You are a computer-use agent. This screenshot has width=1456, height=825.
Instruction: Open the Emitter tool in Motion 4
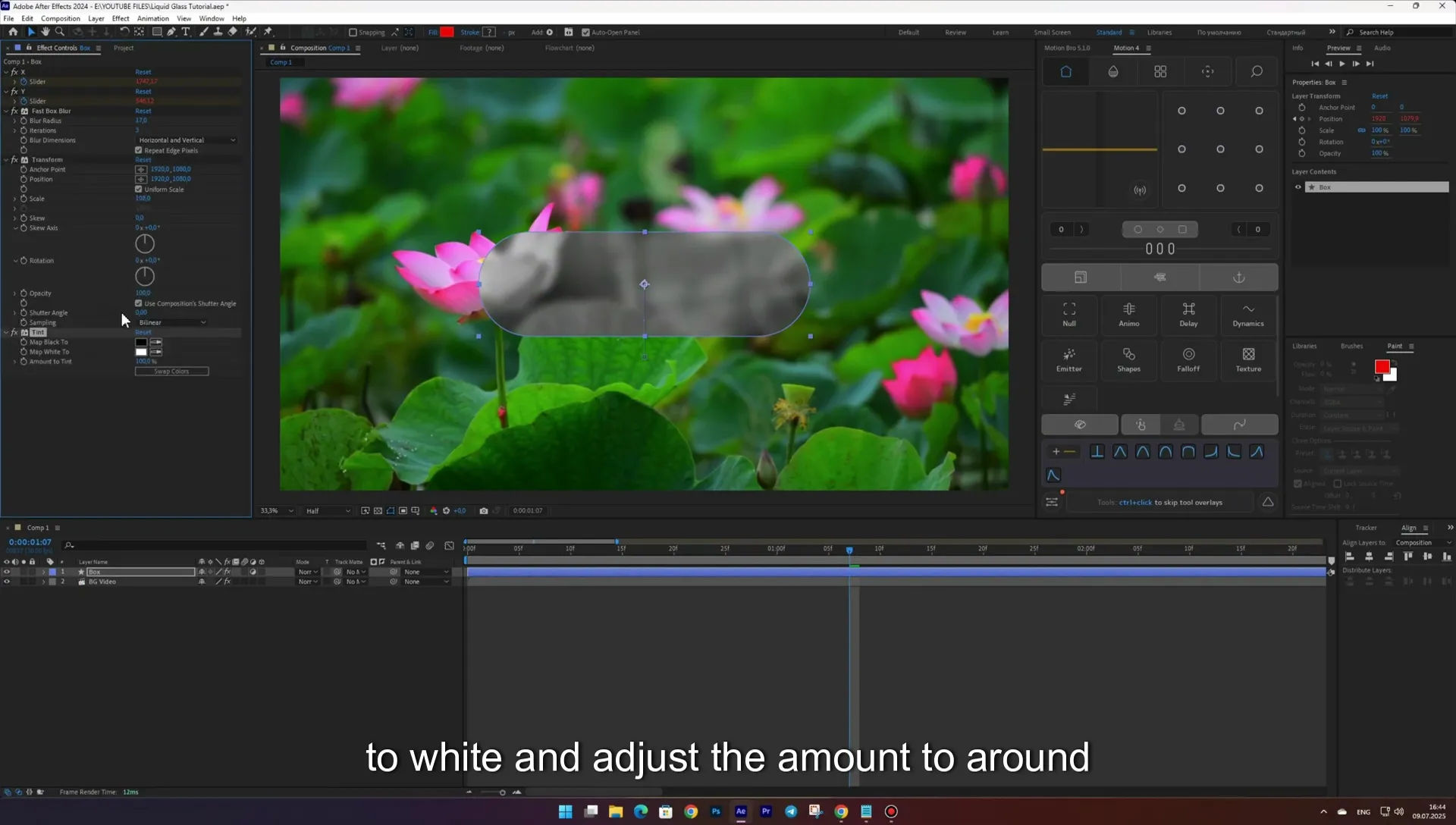[1069, 359]
